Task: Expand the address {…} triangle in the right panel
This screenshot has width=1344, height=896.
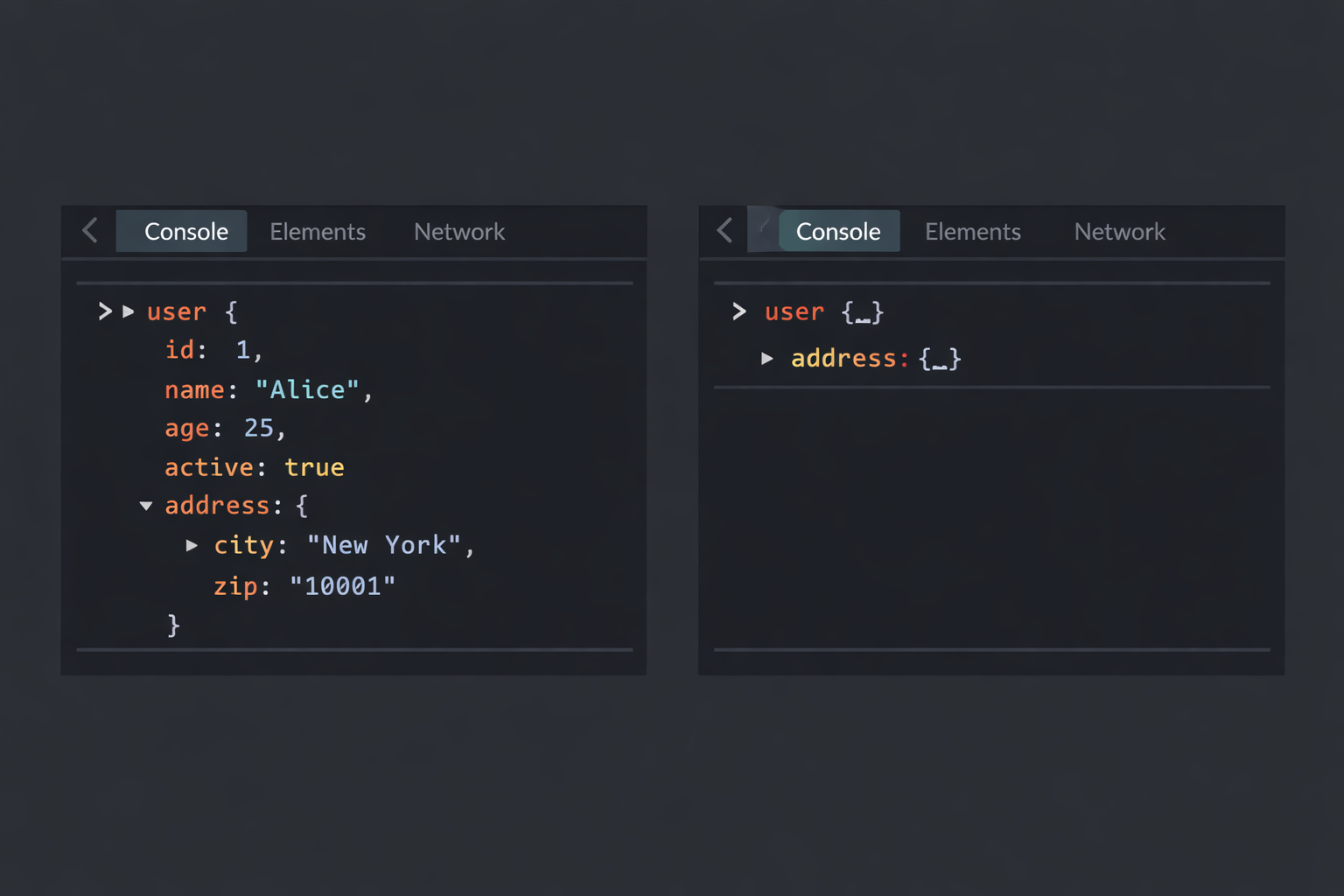Action: [x=767, y=358]
